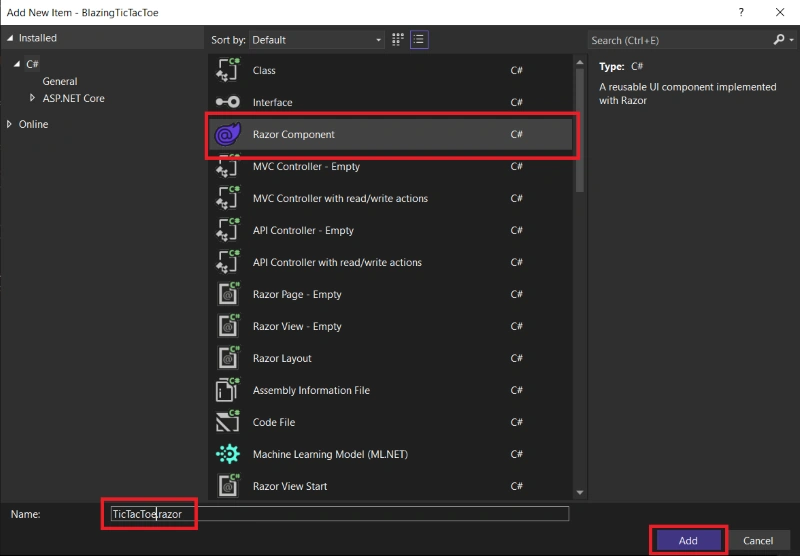Select the Online category label

33,124
